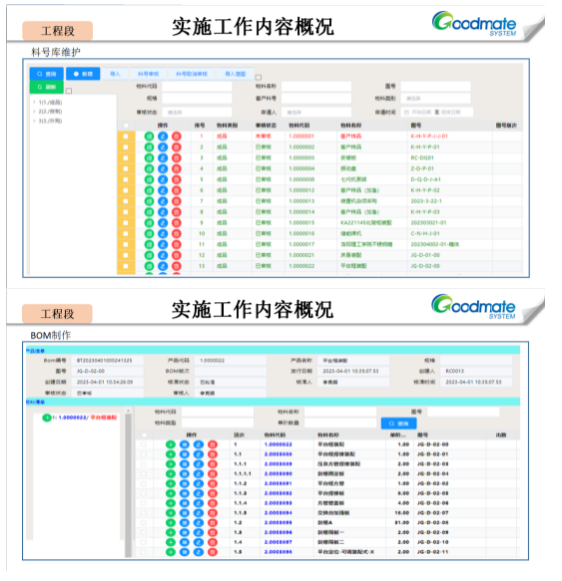Click the blue detail icon in BOM row 1.1.2

tap(184, 484)
